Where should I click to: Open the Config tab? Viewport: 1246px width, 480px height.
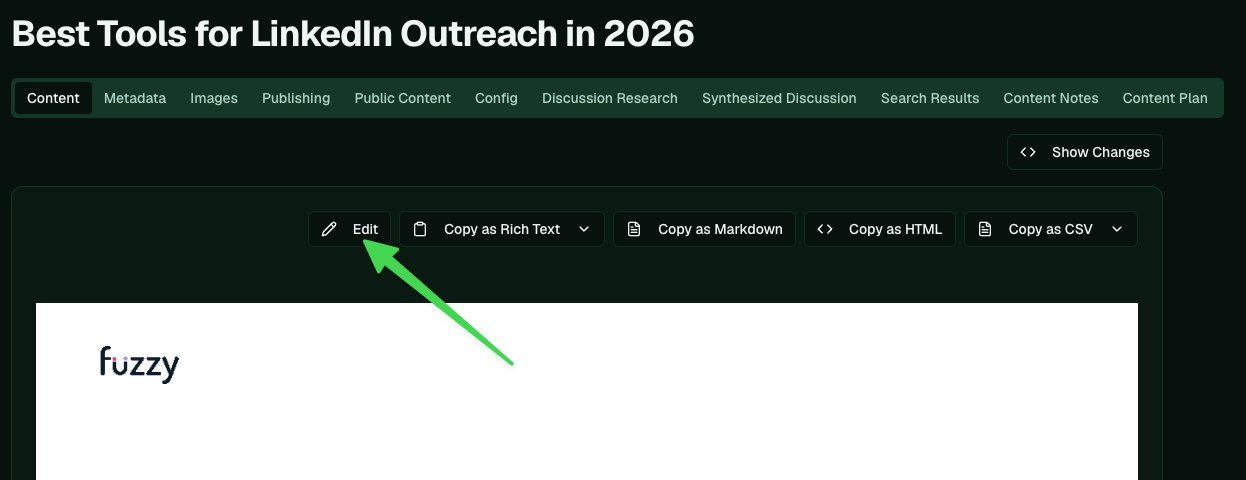[x=496, y=98]
